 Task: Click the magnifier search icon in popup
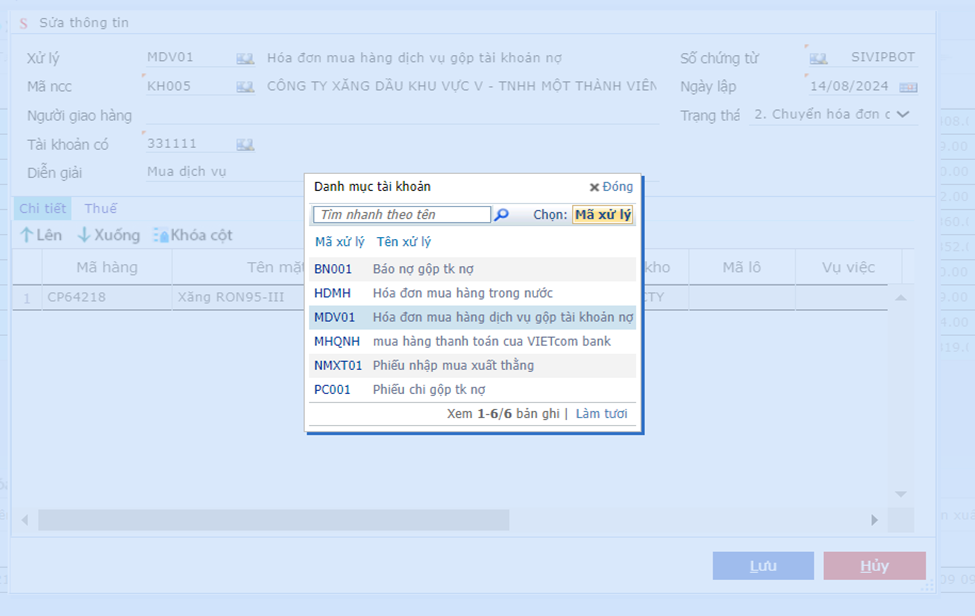tap(502, 215)
